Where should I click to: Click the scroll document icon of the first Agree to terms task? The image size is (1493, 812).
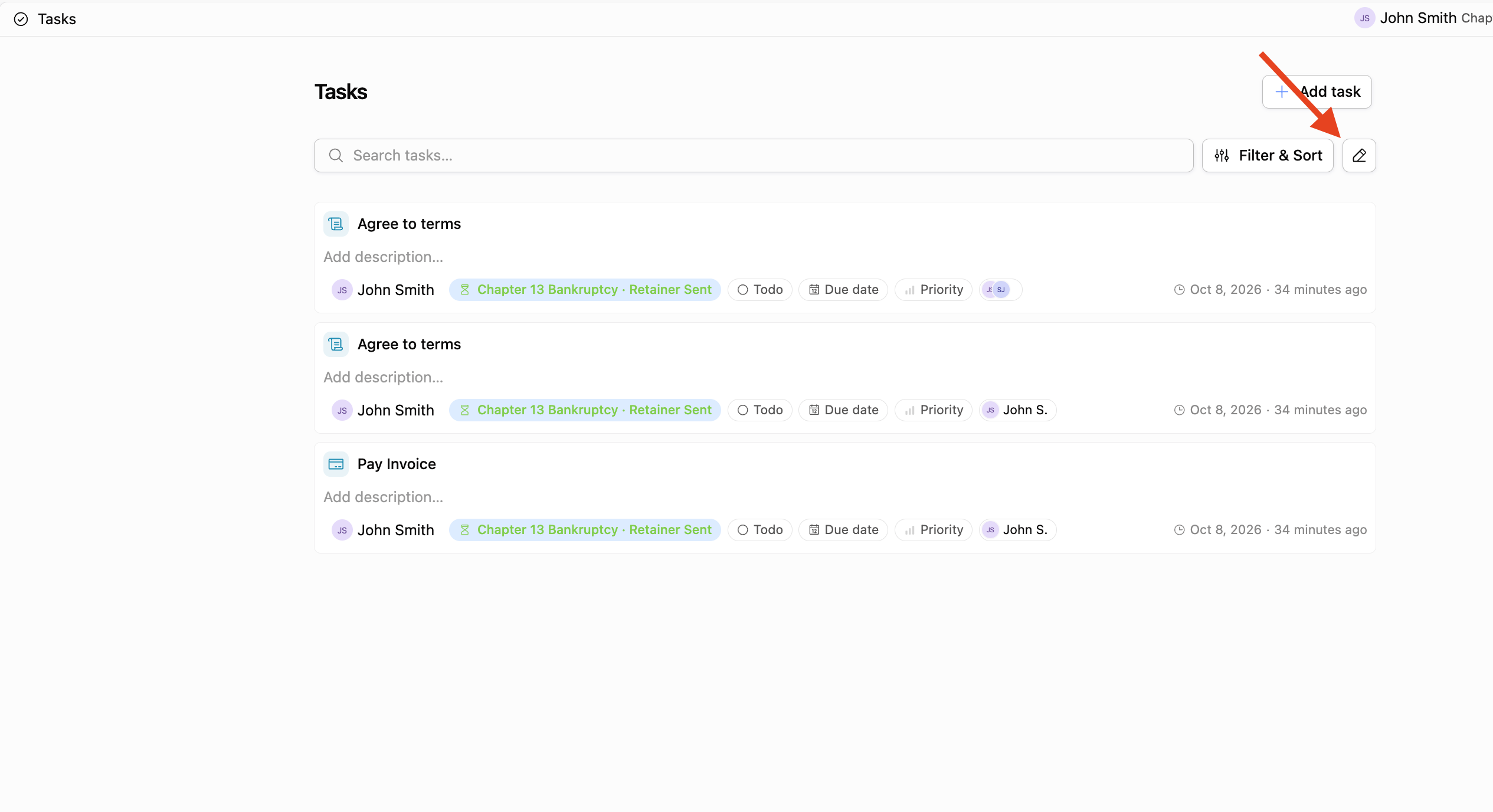coord(336,224)
